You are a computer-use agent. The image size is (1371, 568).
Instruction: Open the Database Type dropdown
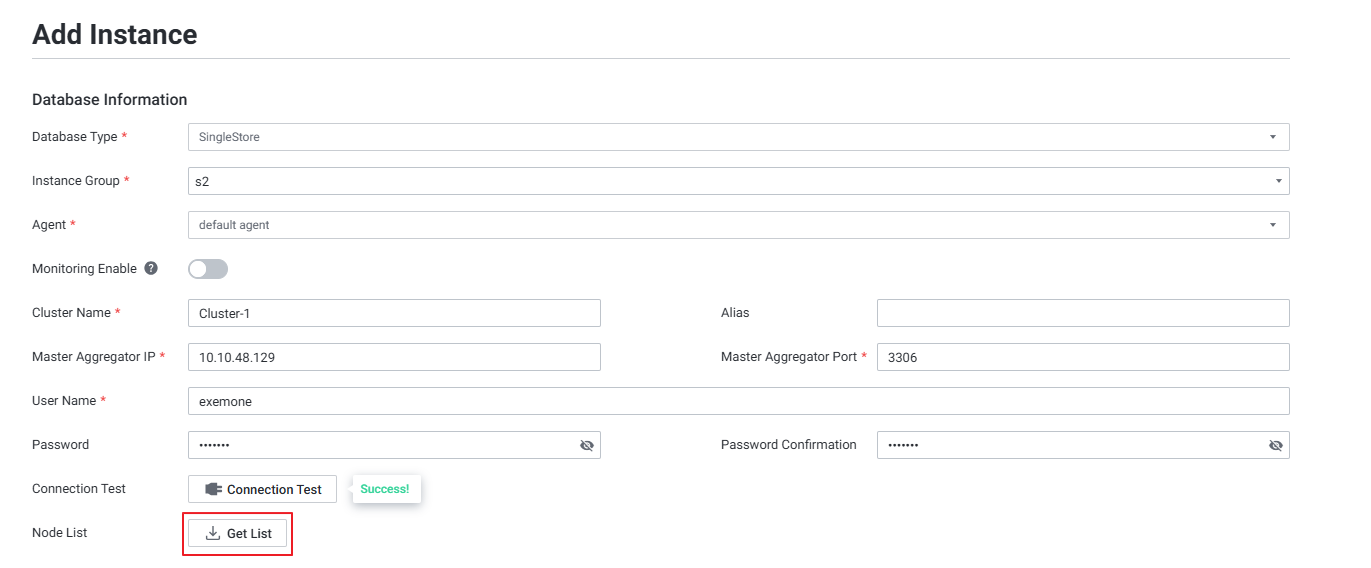click(738, 137)
